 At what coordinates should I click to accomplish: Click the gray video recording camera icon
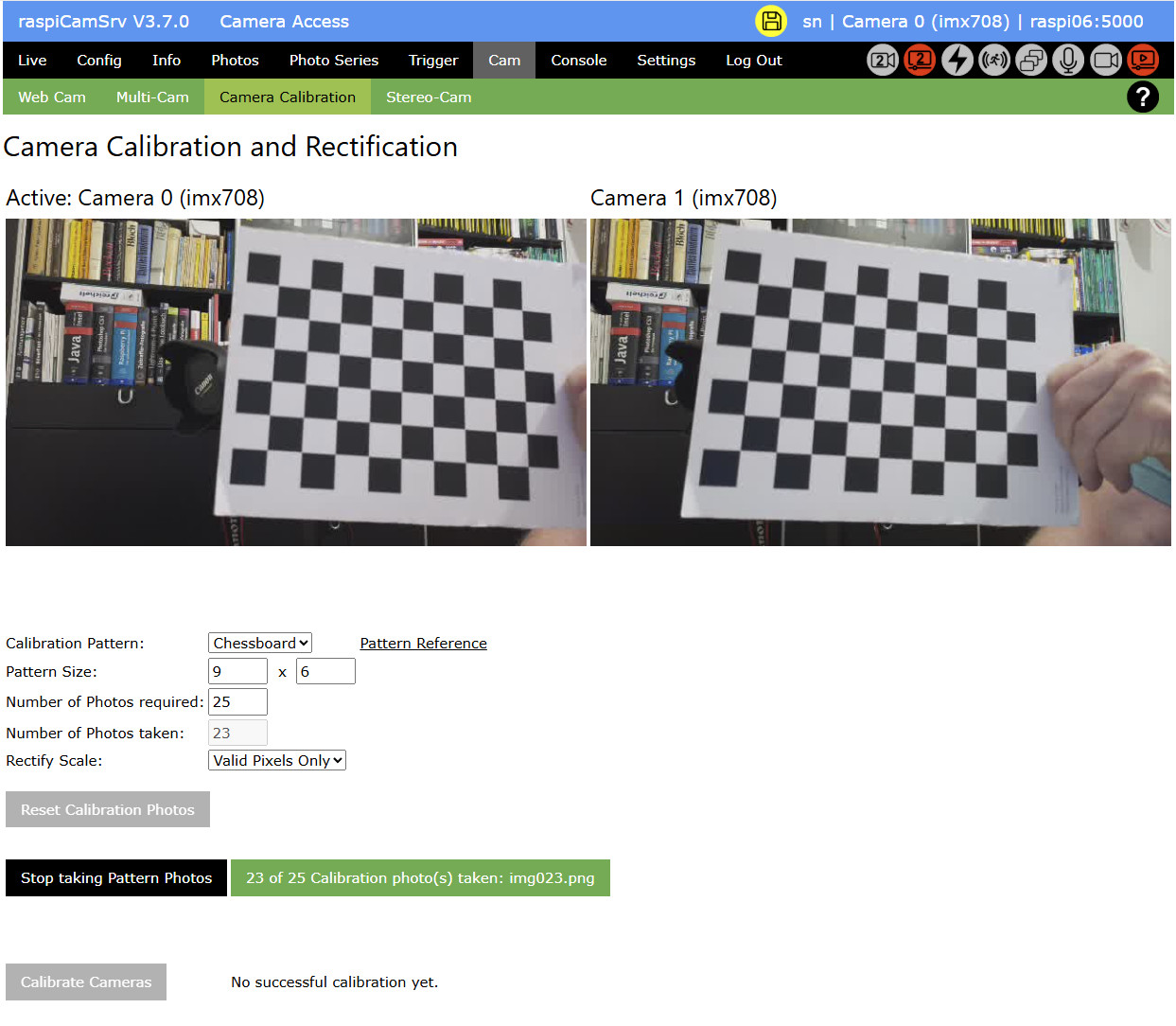coord(1105,61)
